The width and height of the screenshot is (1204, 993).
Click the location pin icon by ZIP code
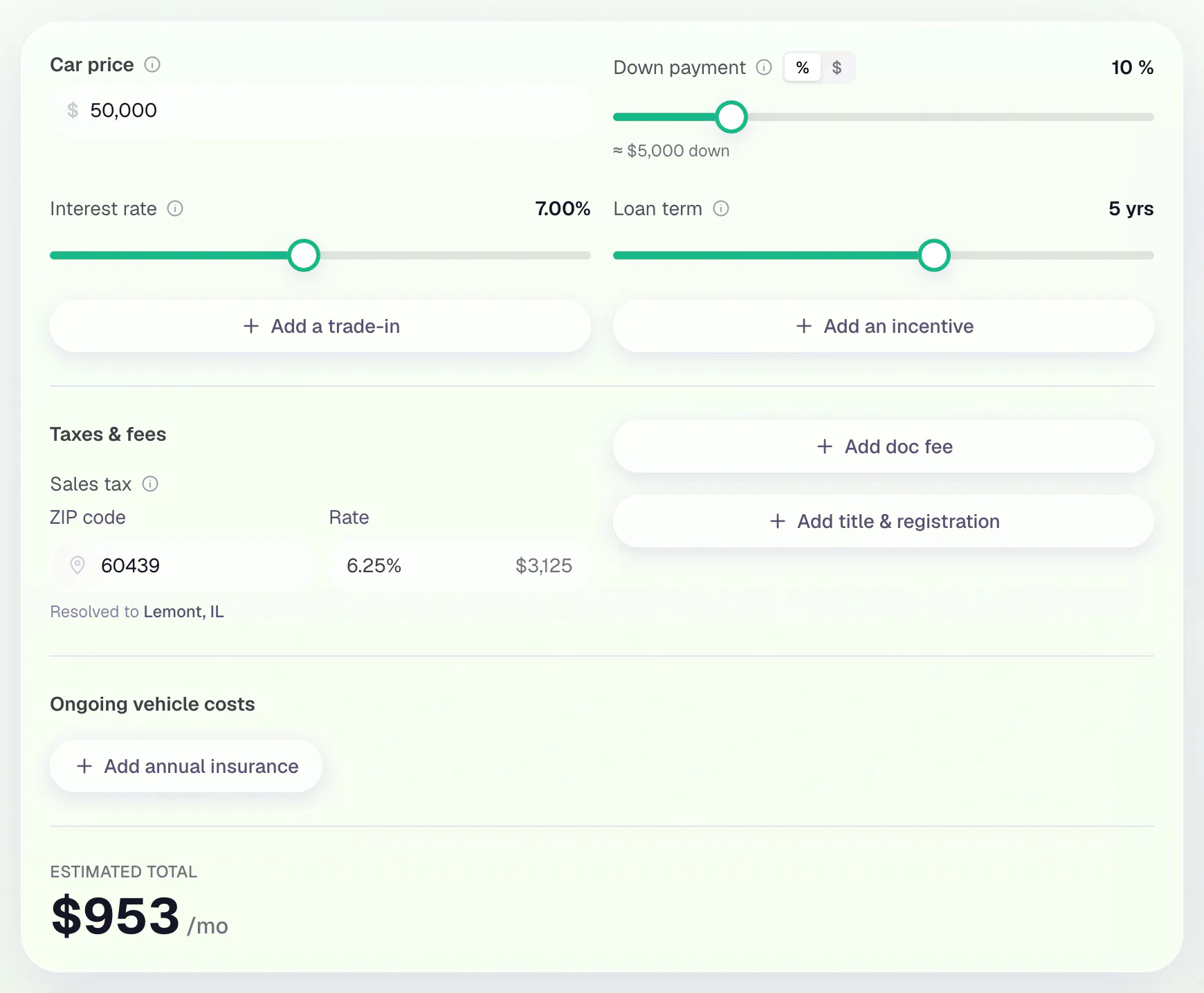[x=77, y=565]
